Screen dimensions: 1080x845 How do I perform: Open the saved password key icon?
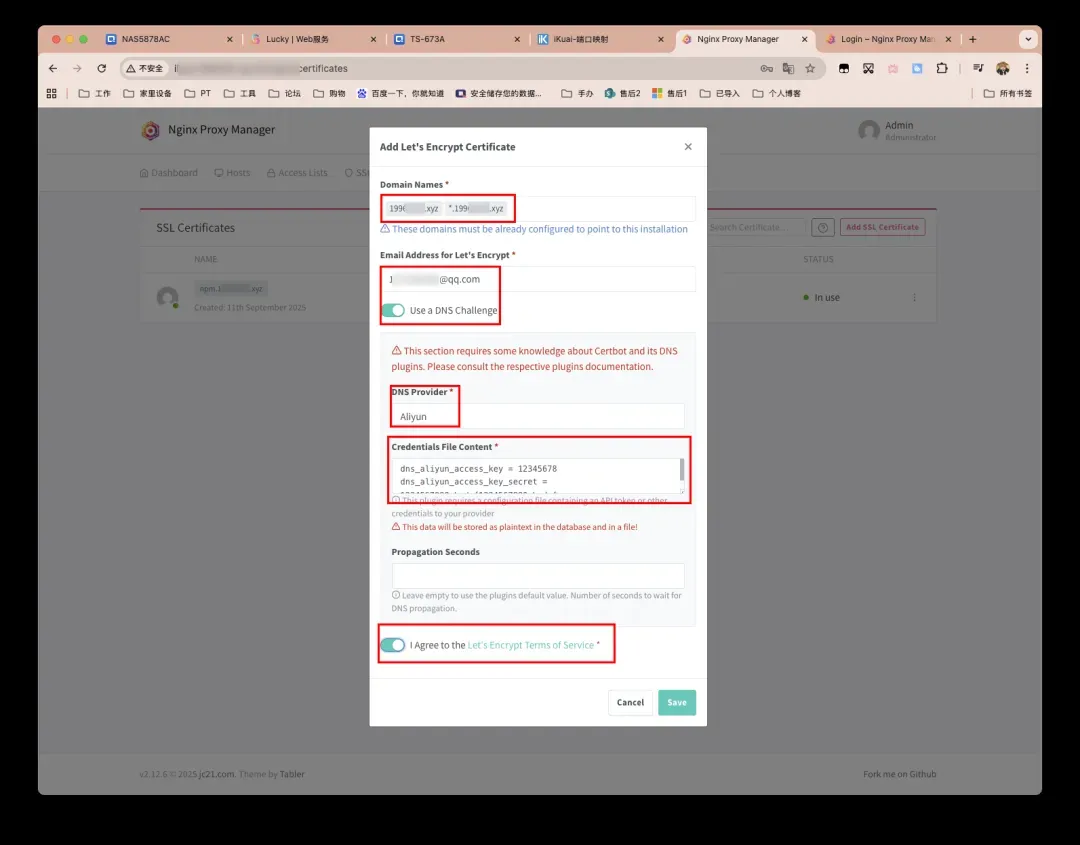[766, 68]
